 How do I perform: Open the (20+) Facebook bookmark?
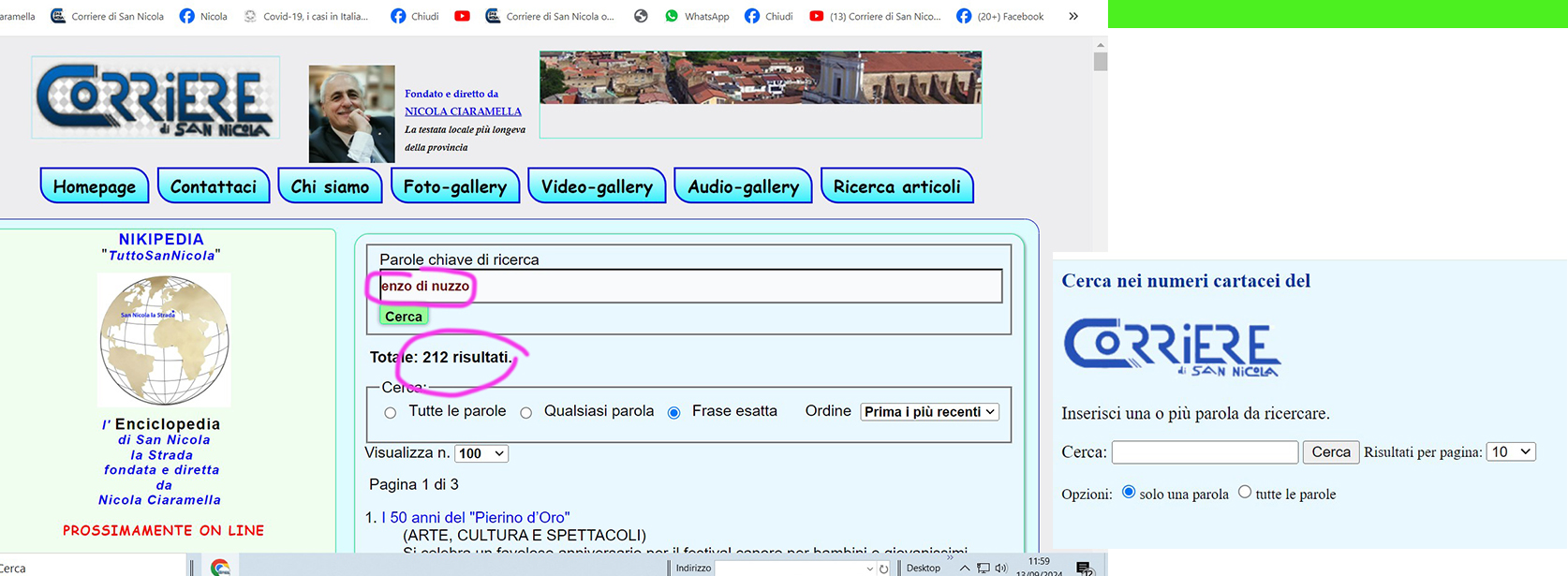(1000, 16)
